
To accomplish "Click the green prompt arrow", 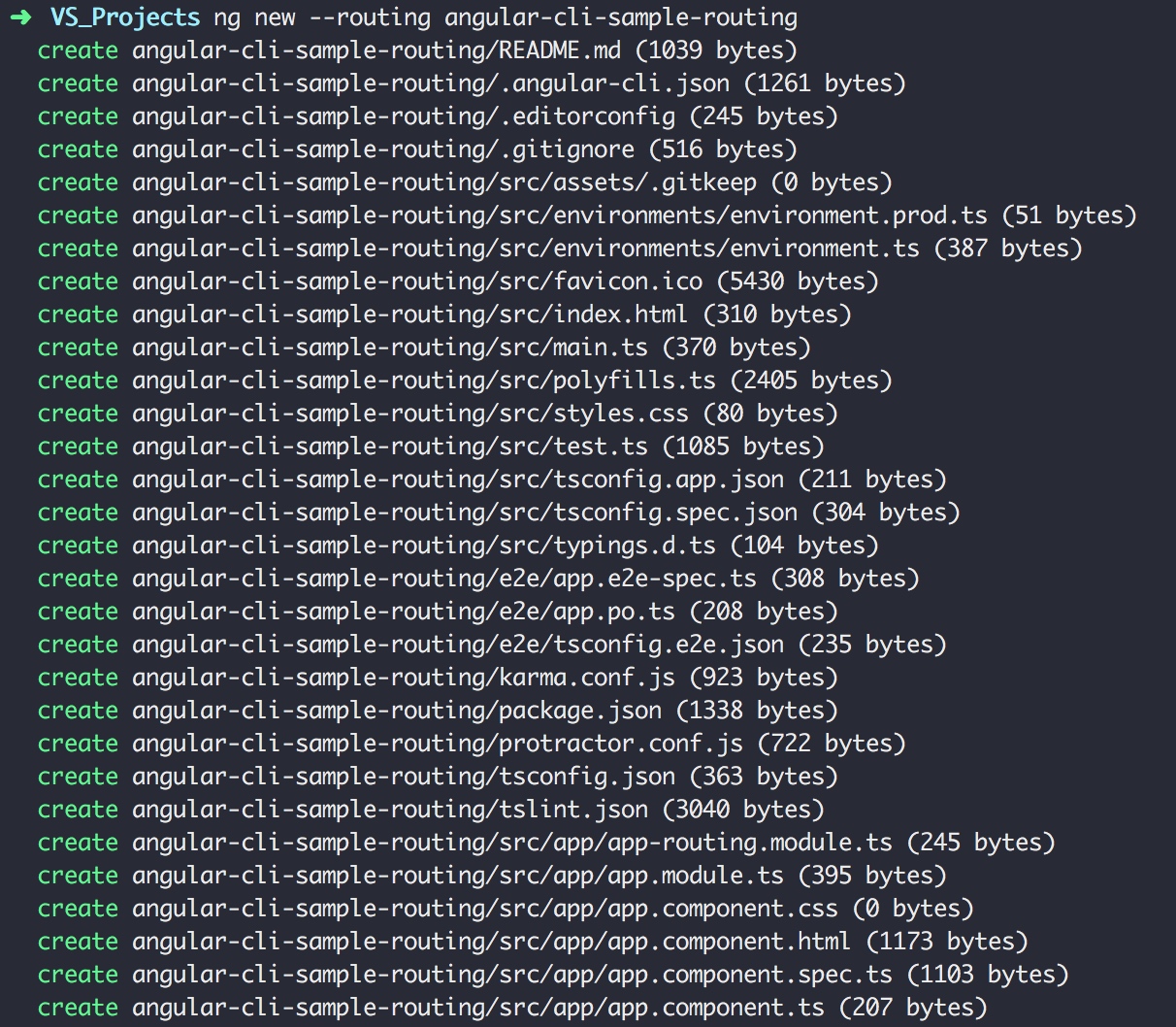I will tap(21, 17).
